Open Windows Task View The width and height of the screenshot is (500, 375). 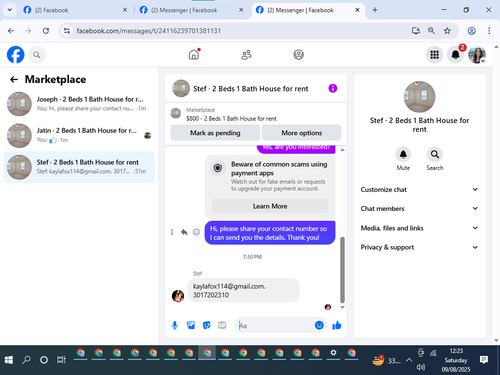point(61,360)
